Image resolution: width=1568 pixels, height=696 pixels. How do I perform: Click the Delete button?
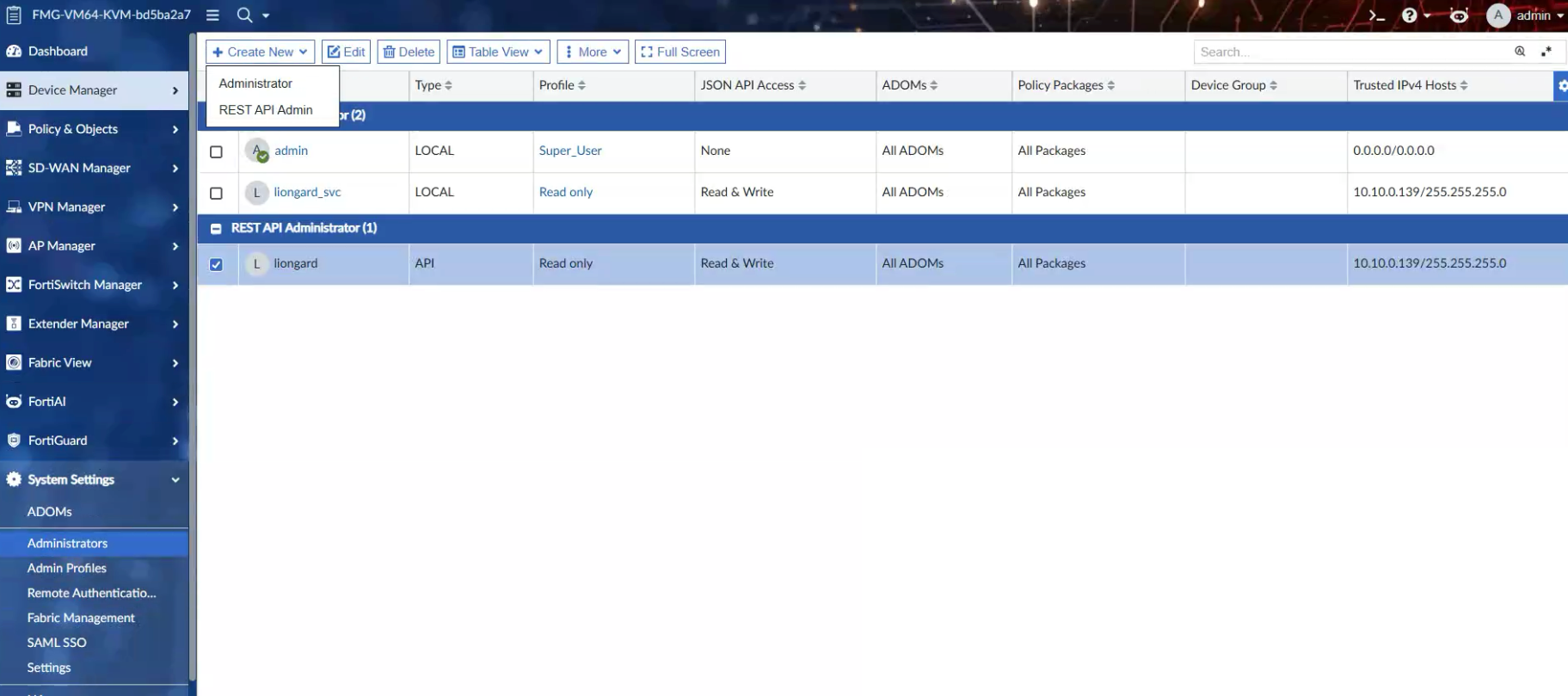pos(409,52)
